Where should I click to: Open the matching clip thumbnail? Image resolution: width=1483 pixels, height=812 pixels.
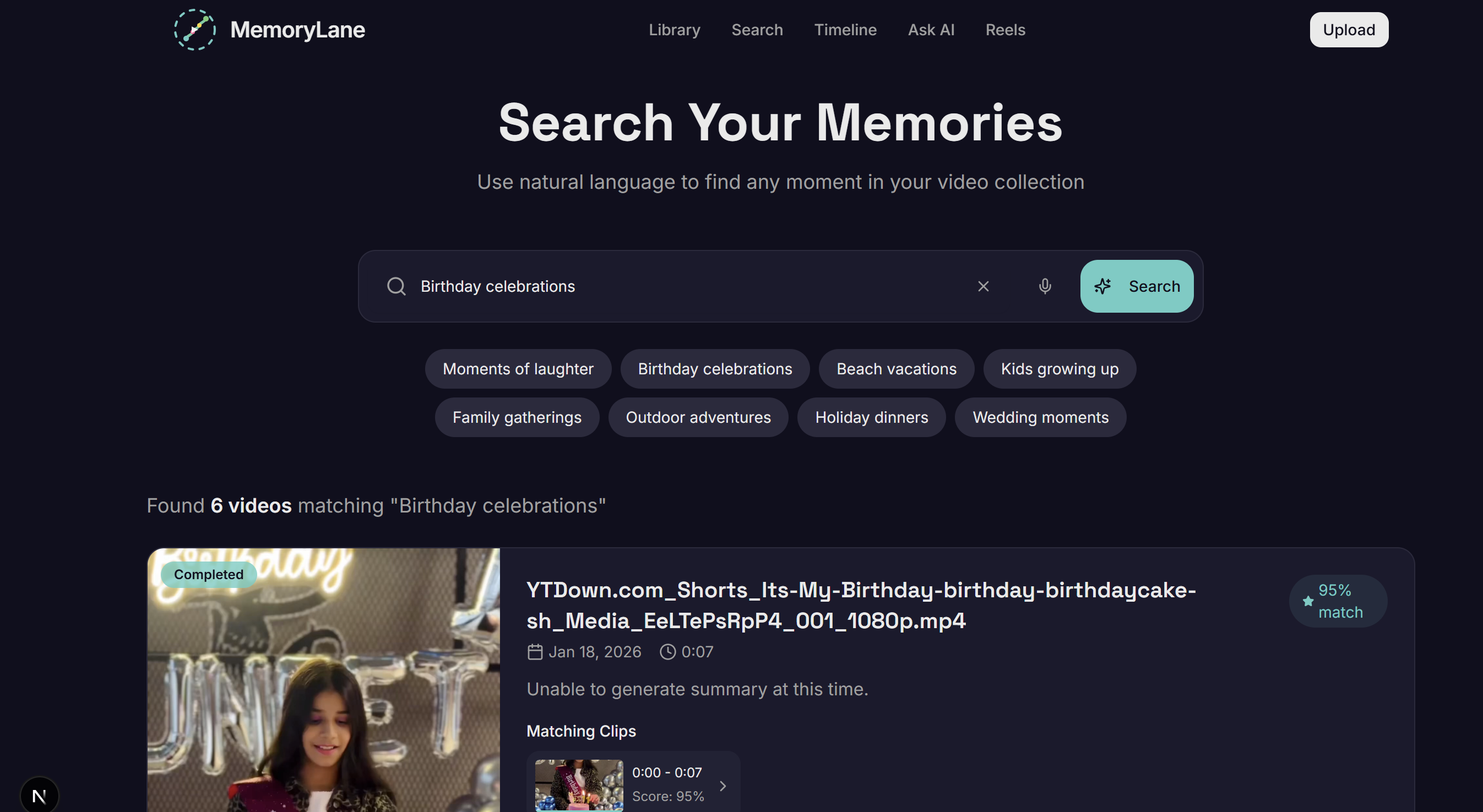579,785
